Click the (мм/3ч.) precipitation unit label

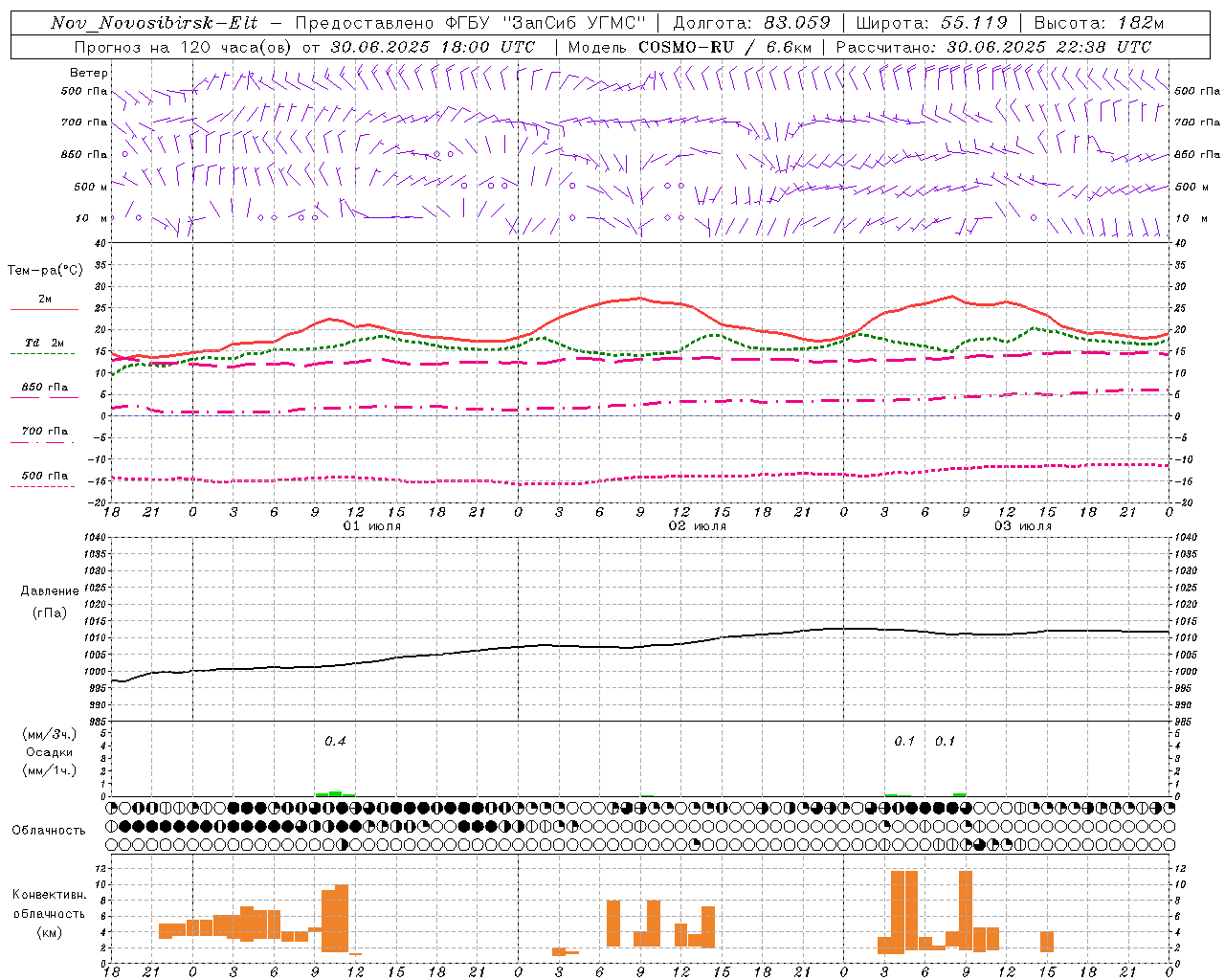pyautogui.click(x=50, y=734)
